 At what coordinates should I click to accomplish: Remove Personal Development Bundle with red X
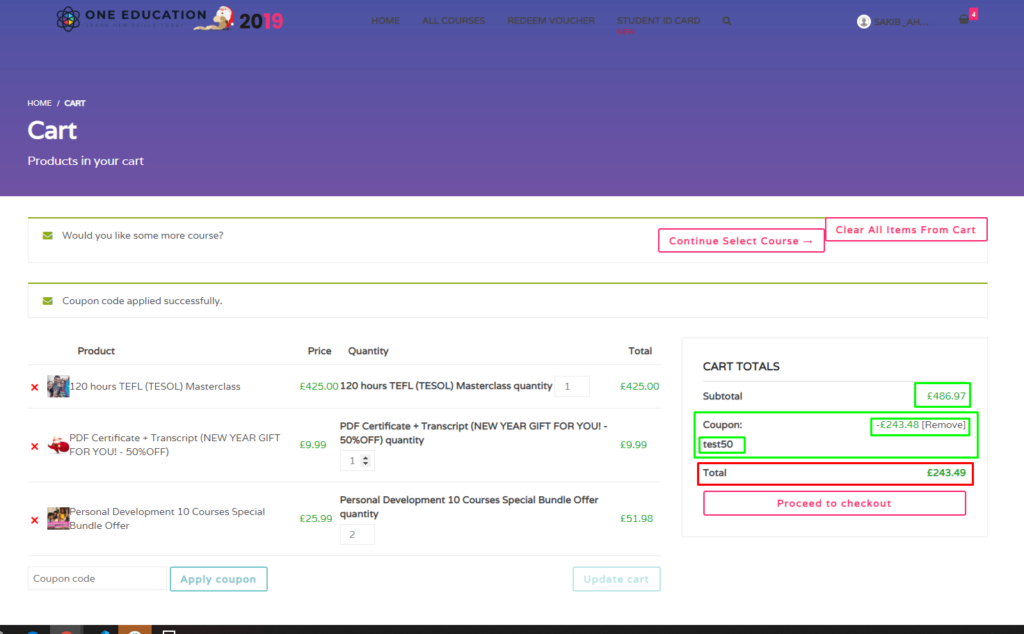pos(35,520)
